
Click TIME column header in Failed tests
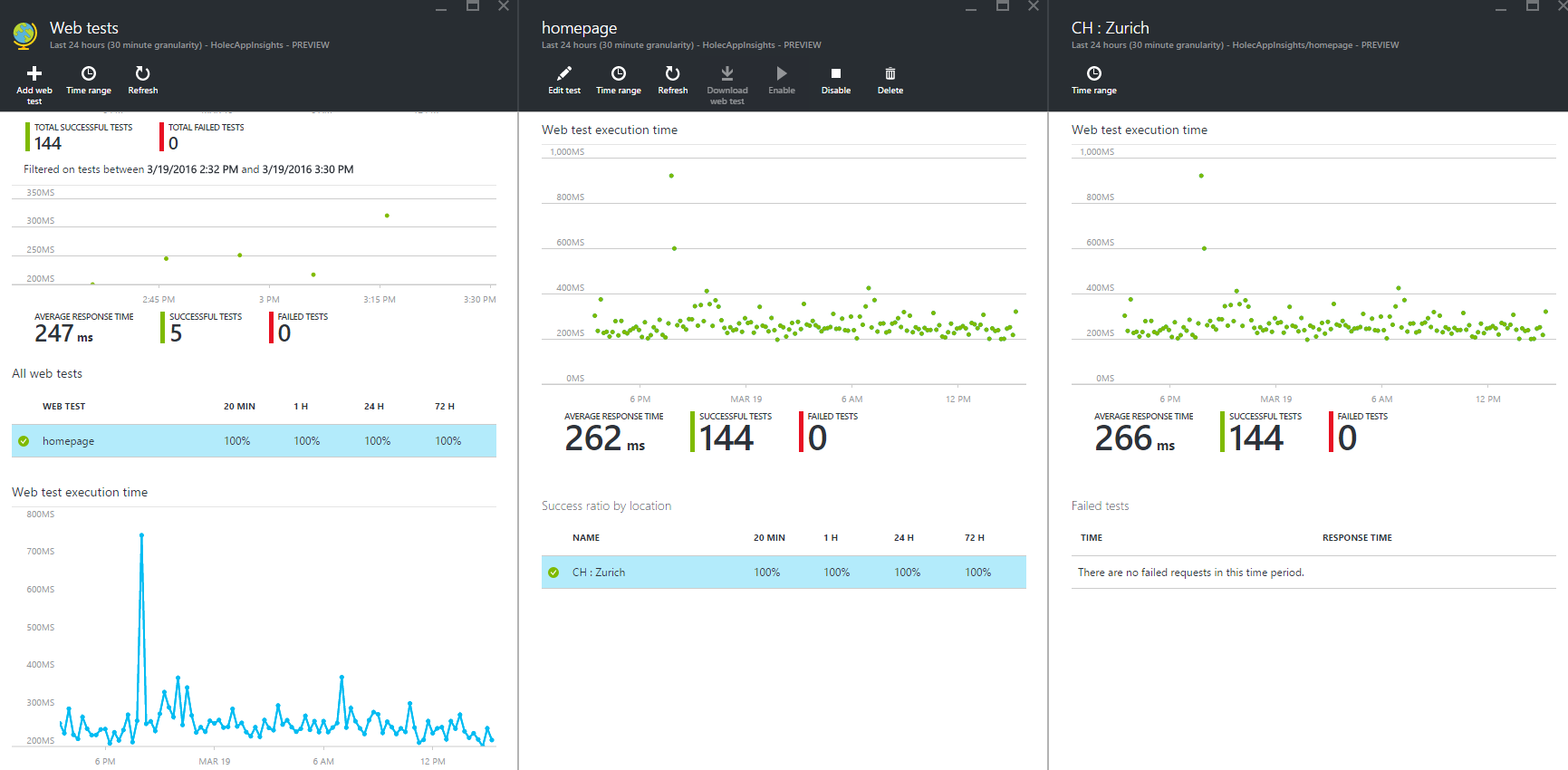point(1092,538)
